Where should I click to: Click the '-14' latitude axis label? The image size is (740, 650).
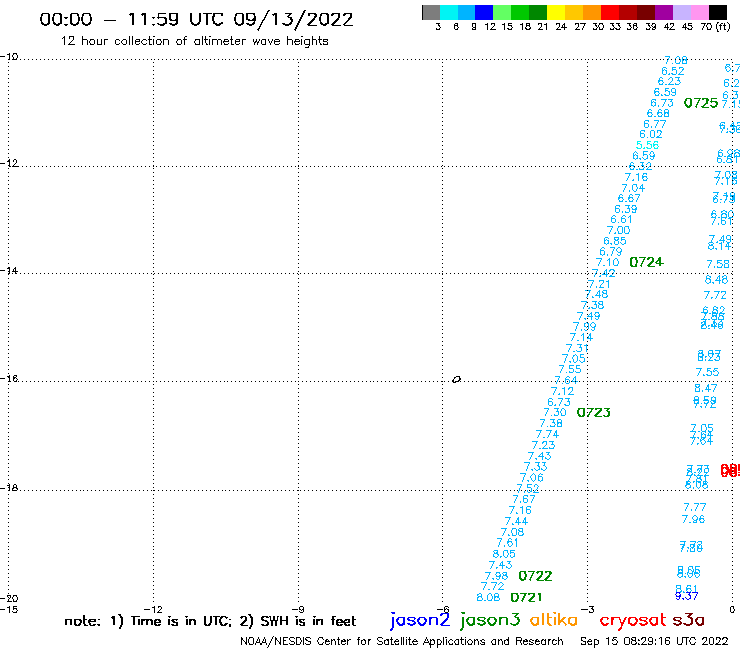pyautogui.click(x=9, y=271)
